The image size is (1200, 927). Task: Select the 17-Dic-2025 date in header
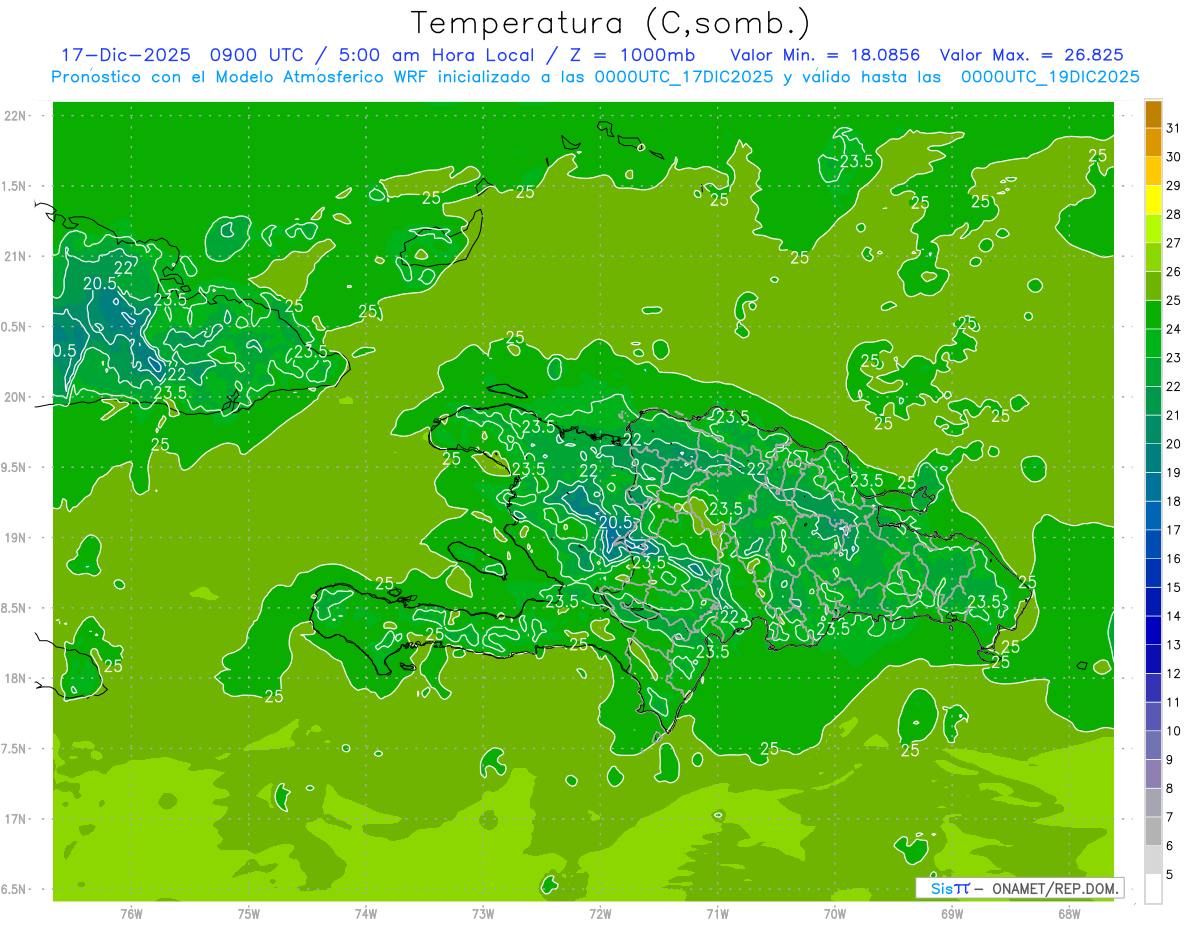122,55
